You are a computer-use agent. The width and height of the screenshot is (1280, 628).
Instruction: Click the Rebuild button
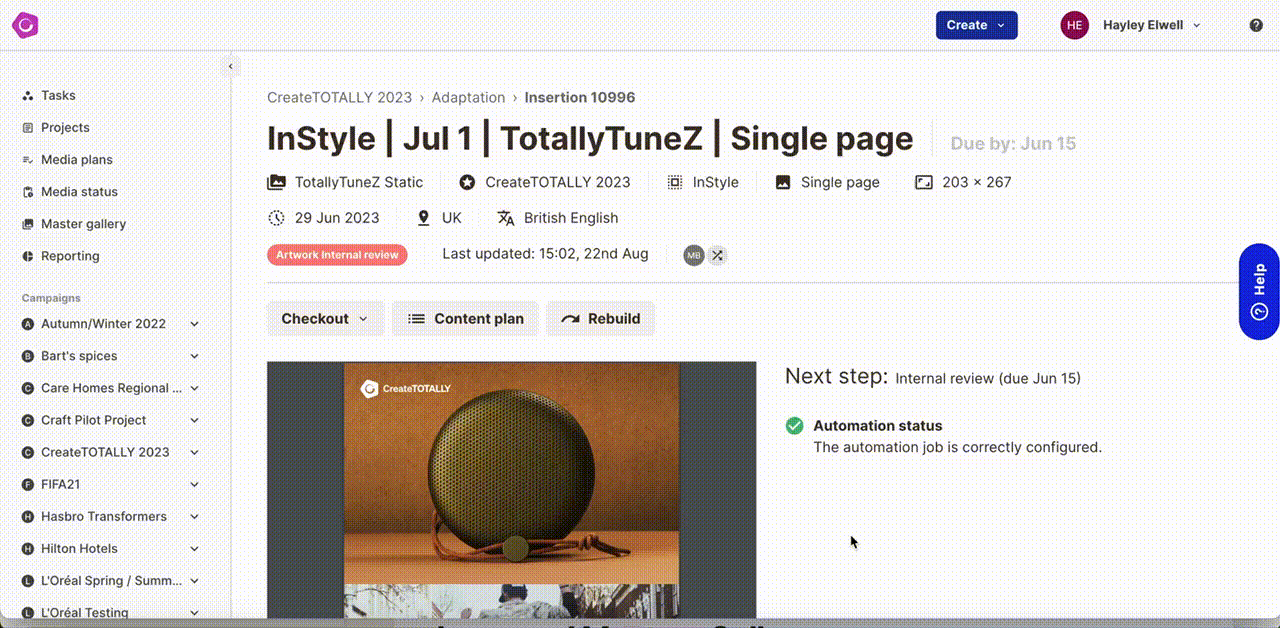(x=600, y=319)
